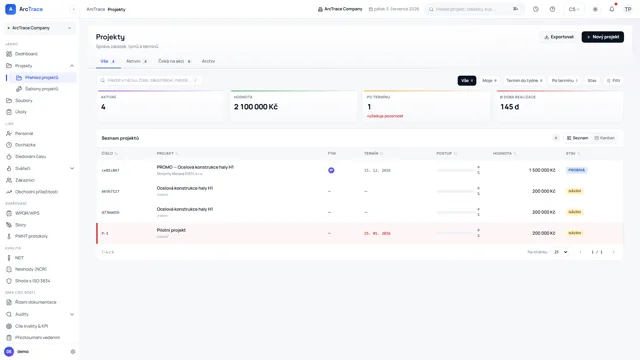Go to Úkoly in the sidebar
The height and width of the screenshot is (360, 640).
21,112
